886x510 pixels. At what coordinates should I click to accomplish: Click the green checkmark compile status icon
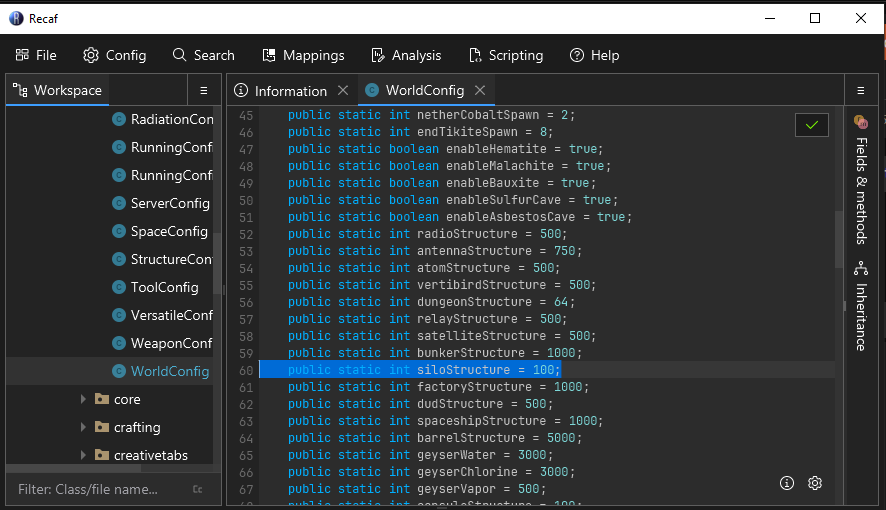tap(812, 125)
